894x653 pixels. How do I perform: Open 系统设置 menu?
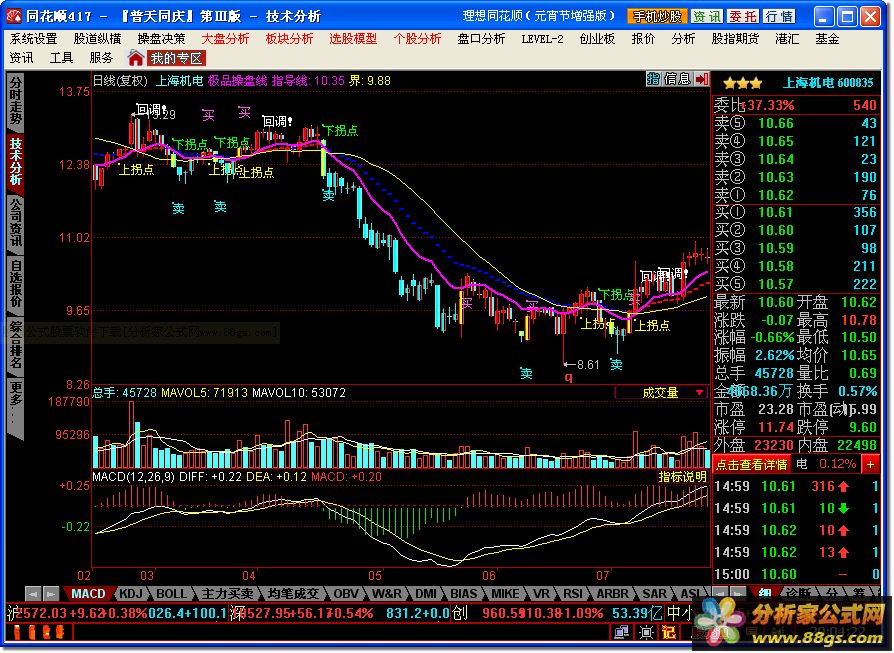34,39
